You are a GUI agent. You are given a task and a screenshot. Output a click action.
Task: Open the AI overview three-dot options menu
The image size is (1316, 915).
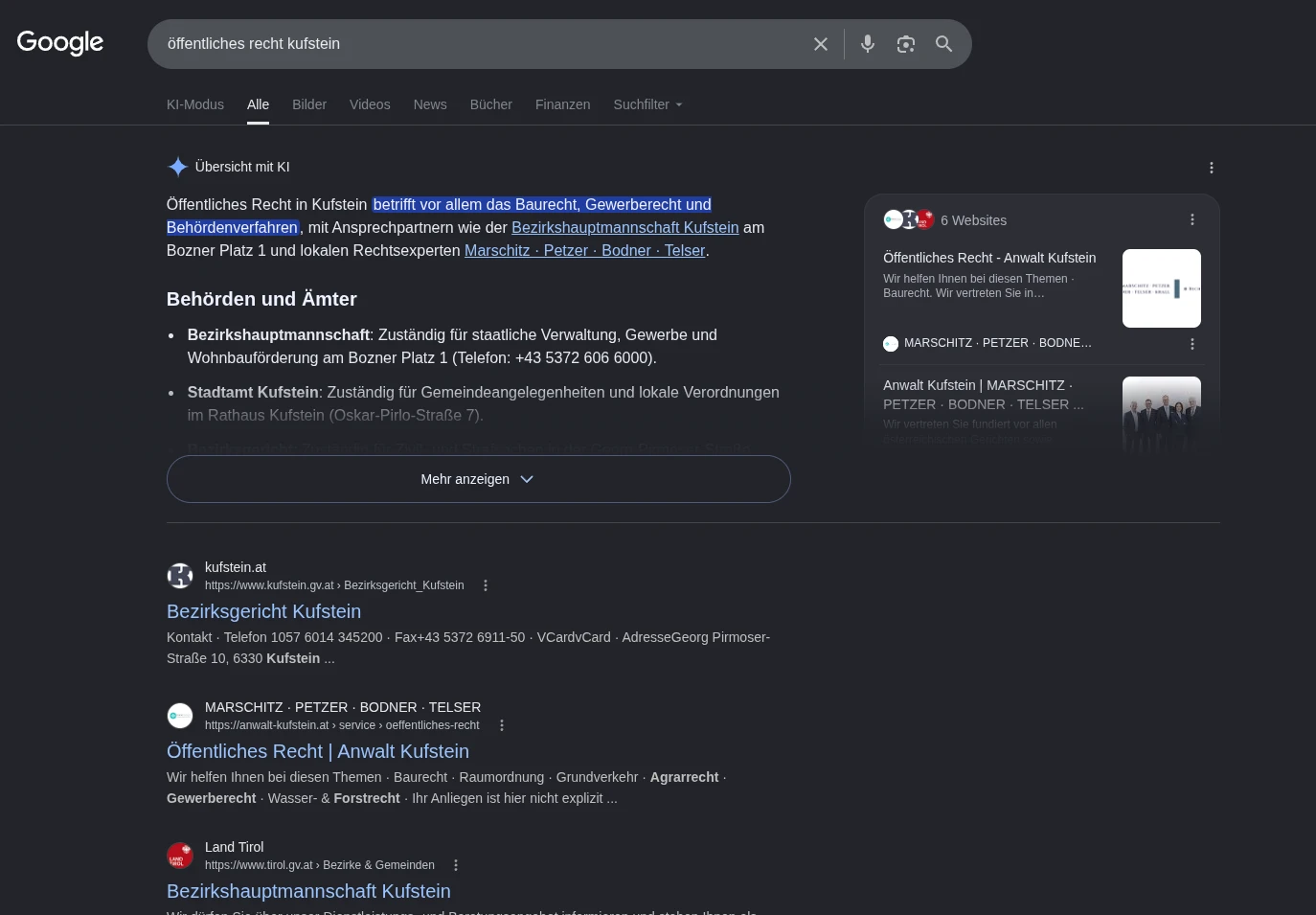1212,168
